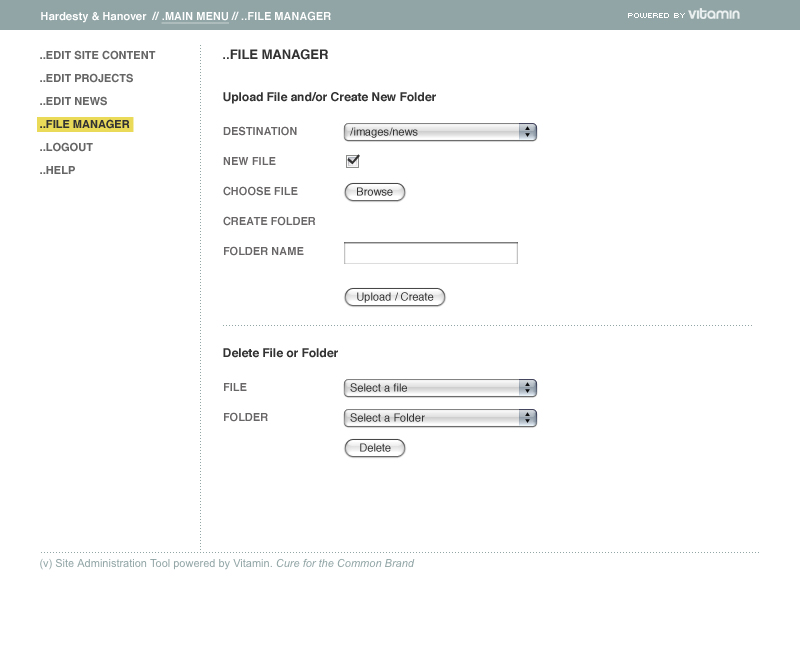800x660 pixels.
Task: Open the Select a file dropdown
Action: point(440,388)
